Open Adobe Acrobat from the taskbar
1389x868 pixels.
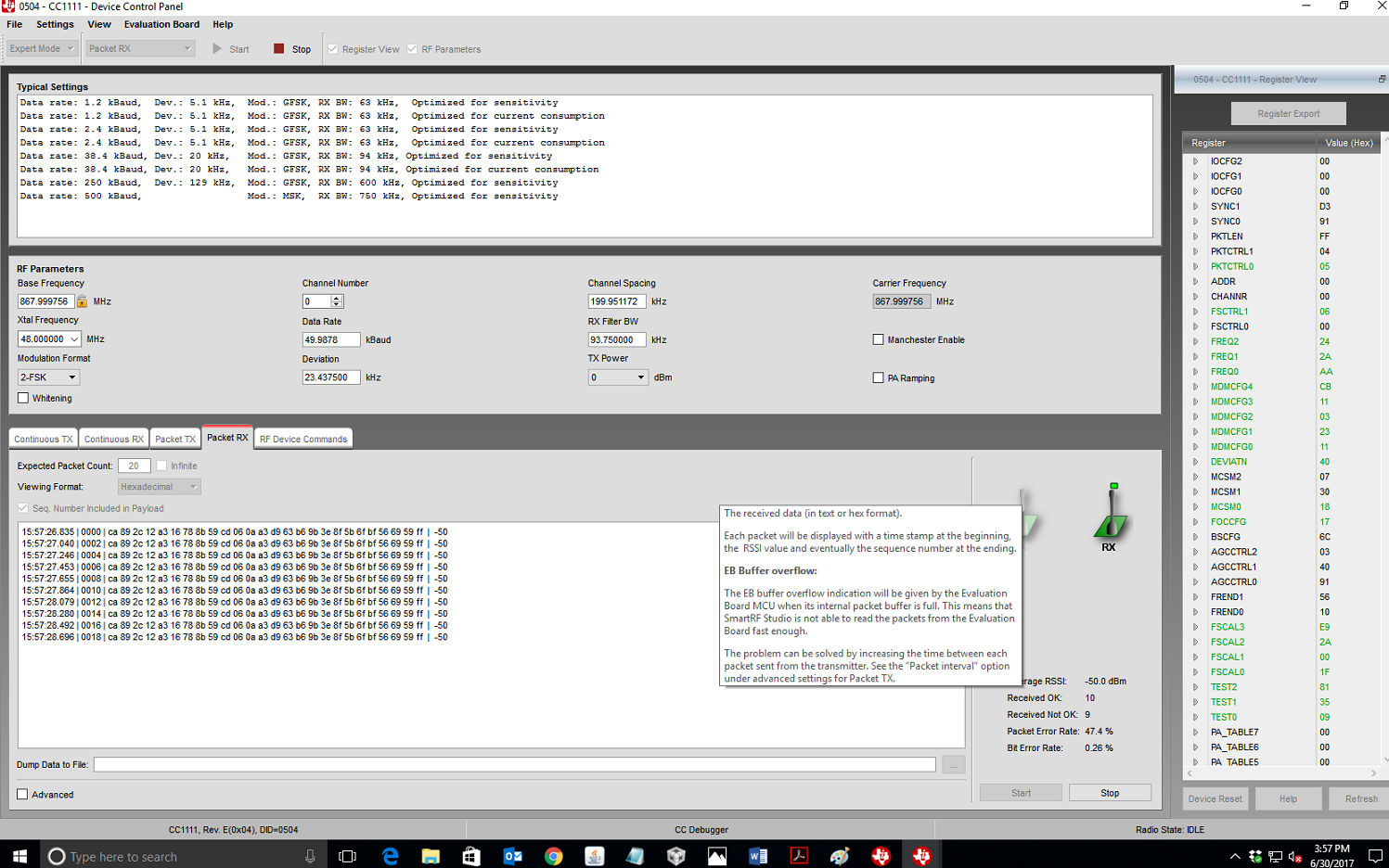pos(799,856)
